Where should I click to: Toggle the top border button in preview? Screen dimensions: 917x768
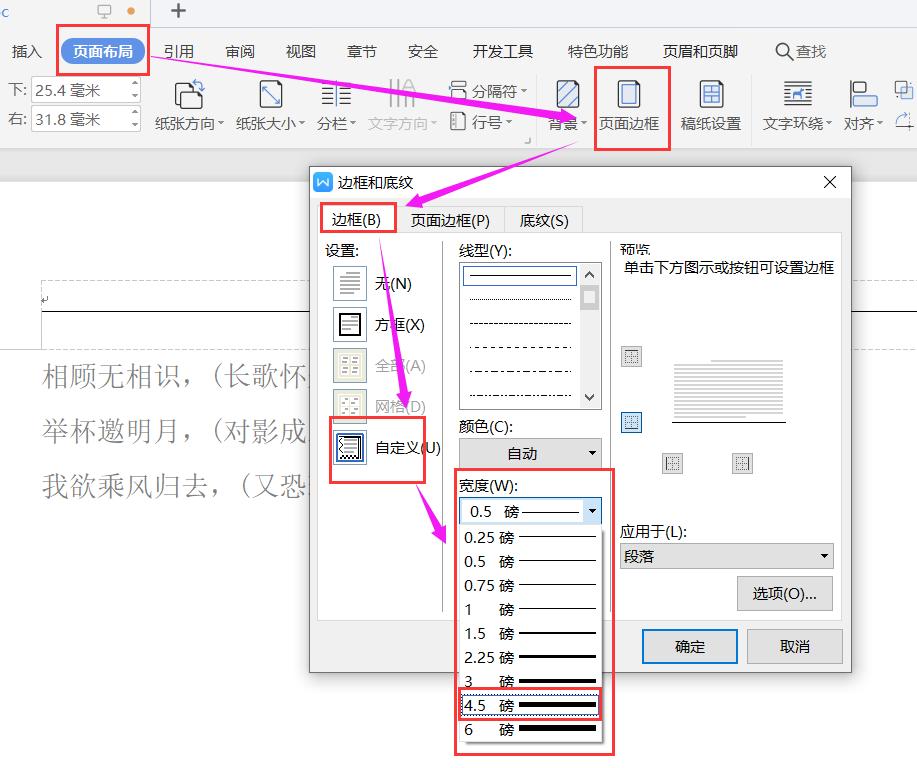coord(631,356)
